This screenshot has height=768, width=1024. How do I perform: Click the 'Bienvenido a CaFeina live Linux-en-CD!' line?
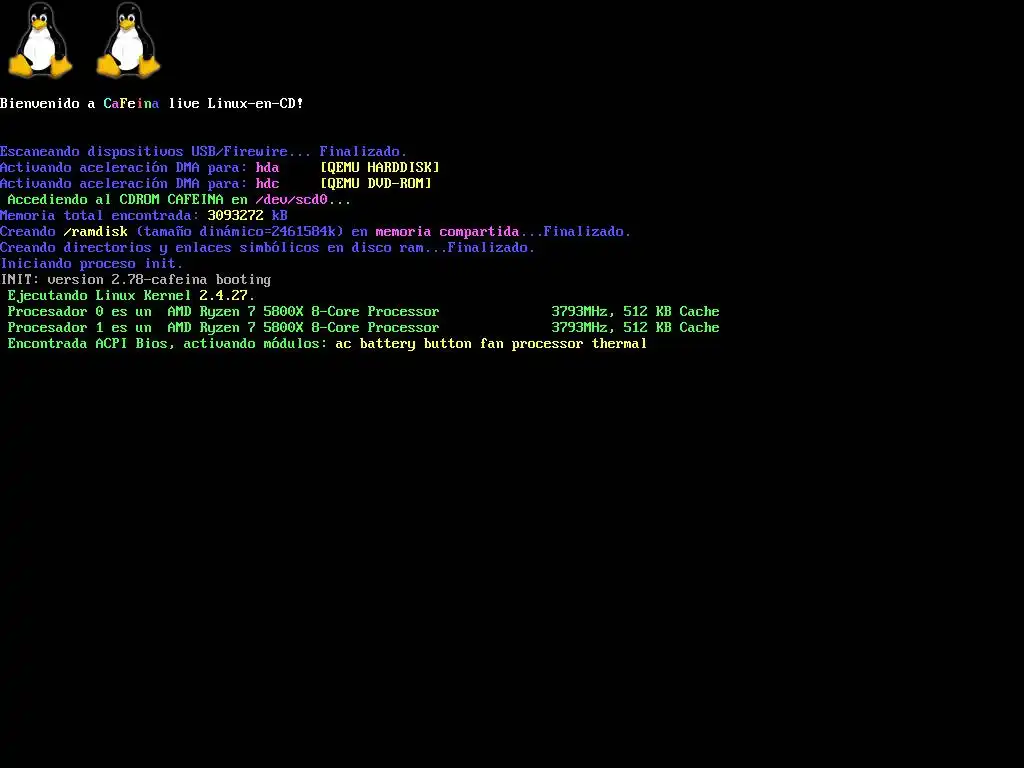click(x=152, y=103)
